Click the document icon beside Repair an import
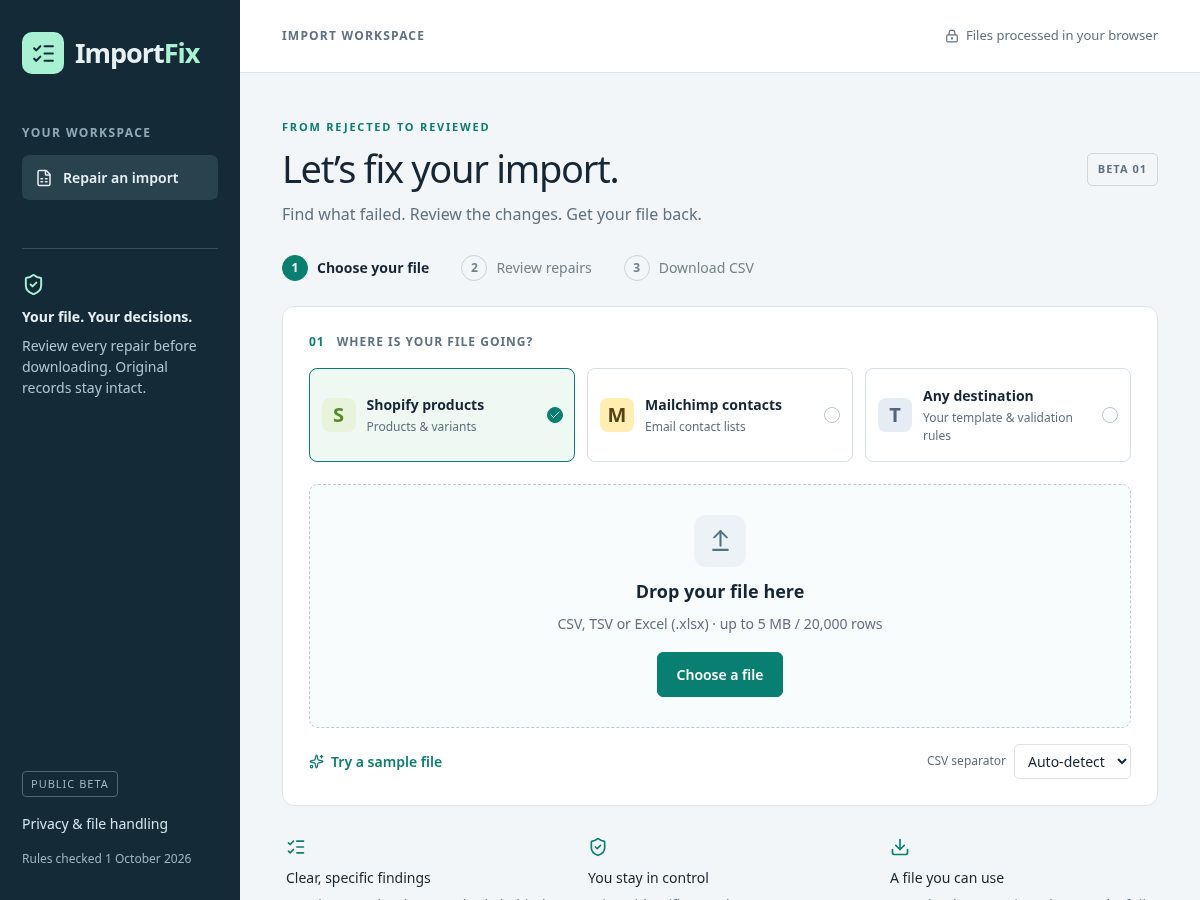The height and width of the screenshot is (900, 1200). point(44,178)
